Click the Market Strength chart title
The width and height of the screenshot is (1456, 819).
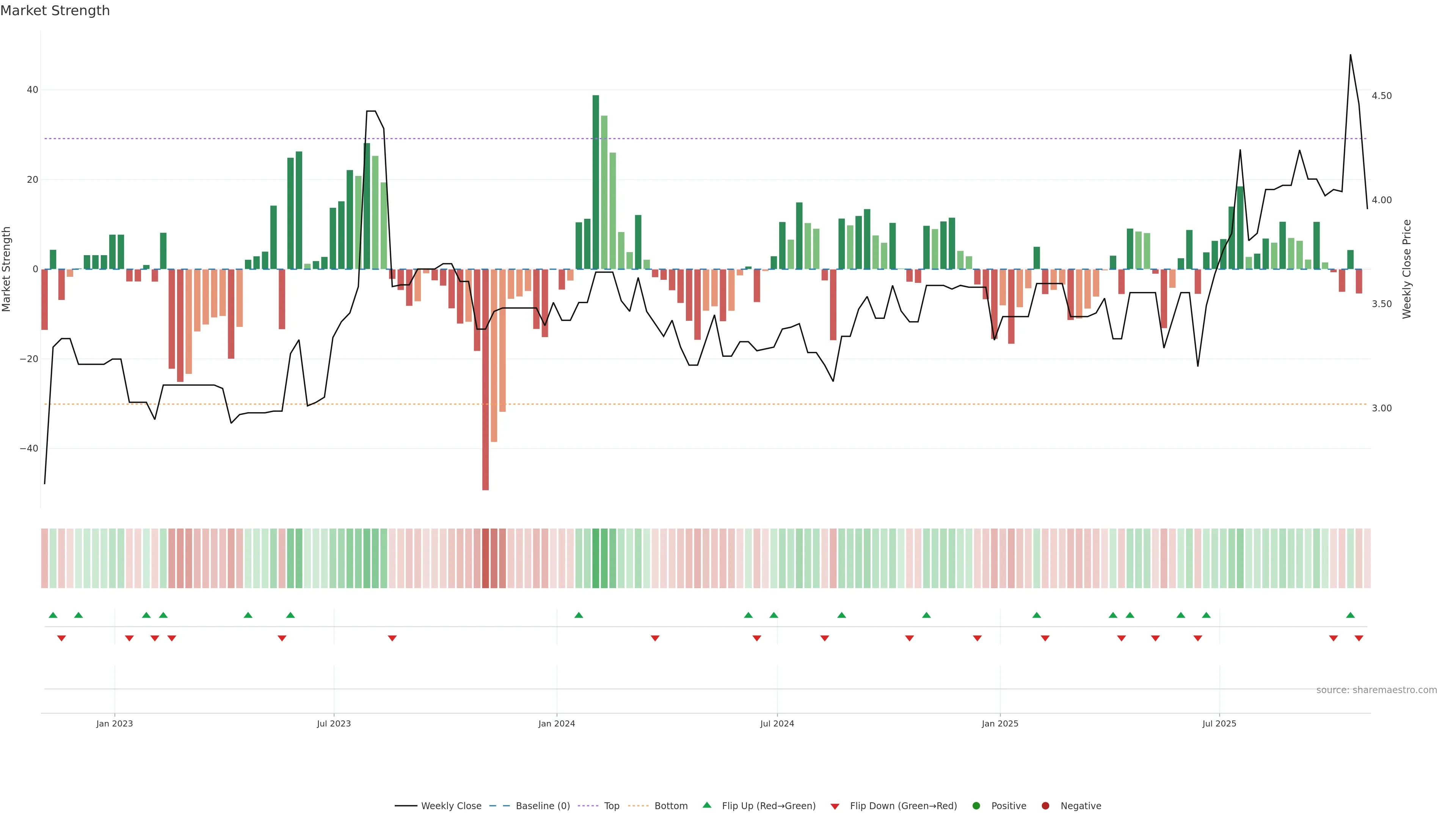pyautogui.click(x=55, y=11)
